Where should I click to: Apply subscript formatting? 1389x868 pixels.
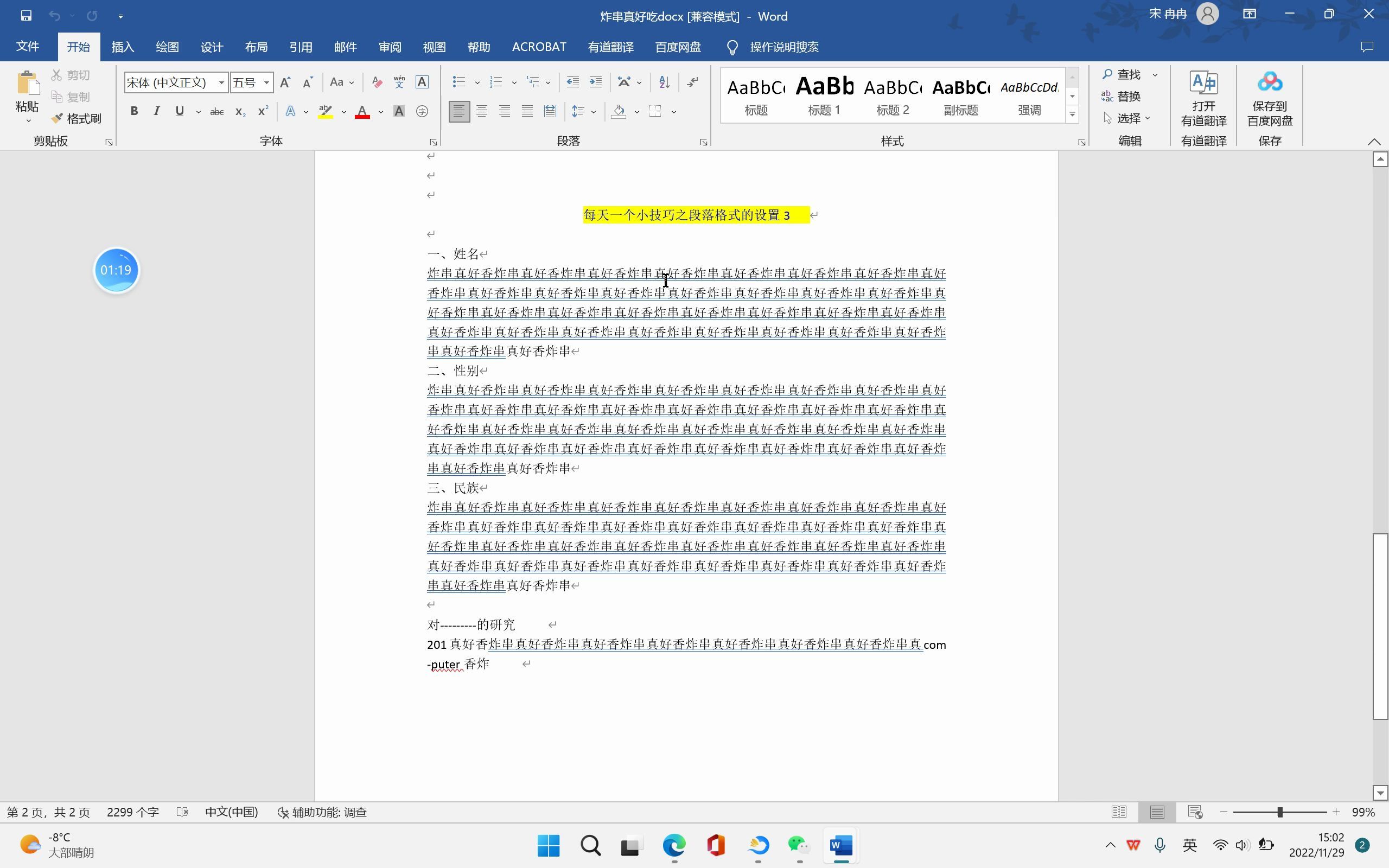click(x=240, y=111)
